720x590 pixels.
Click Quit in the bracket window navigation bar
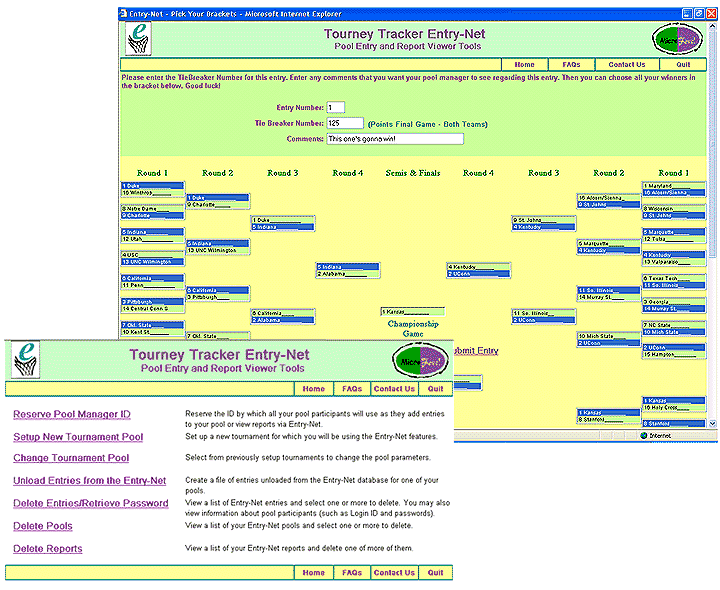coord(683,65)
